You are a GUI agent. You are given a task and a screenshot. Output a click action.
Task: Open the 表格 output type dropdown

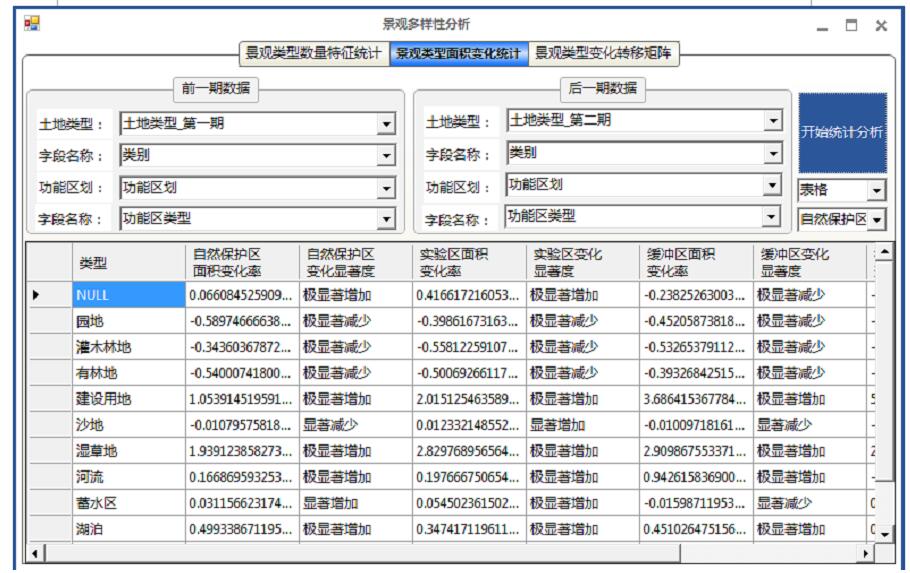(876, 190)
